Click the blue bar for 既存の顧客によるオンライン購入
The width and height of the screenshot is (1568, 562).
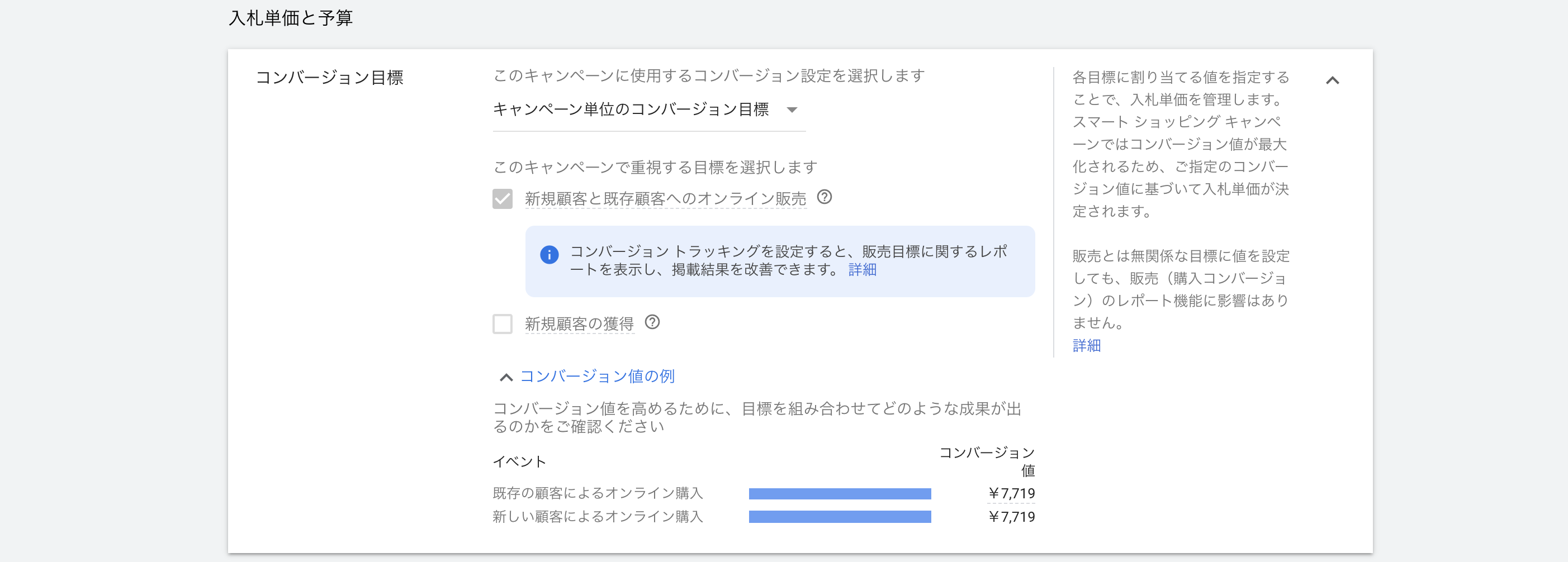[840, 494]
